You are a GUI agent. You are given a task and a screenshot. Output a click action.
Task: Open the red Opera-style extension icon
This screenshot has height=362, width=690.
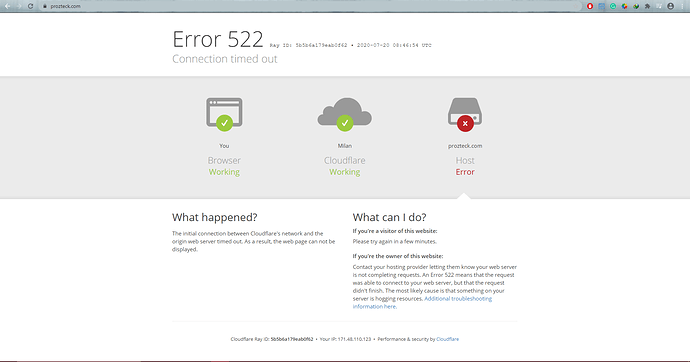[590, 6]
